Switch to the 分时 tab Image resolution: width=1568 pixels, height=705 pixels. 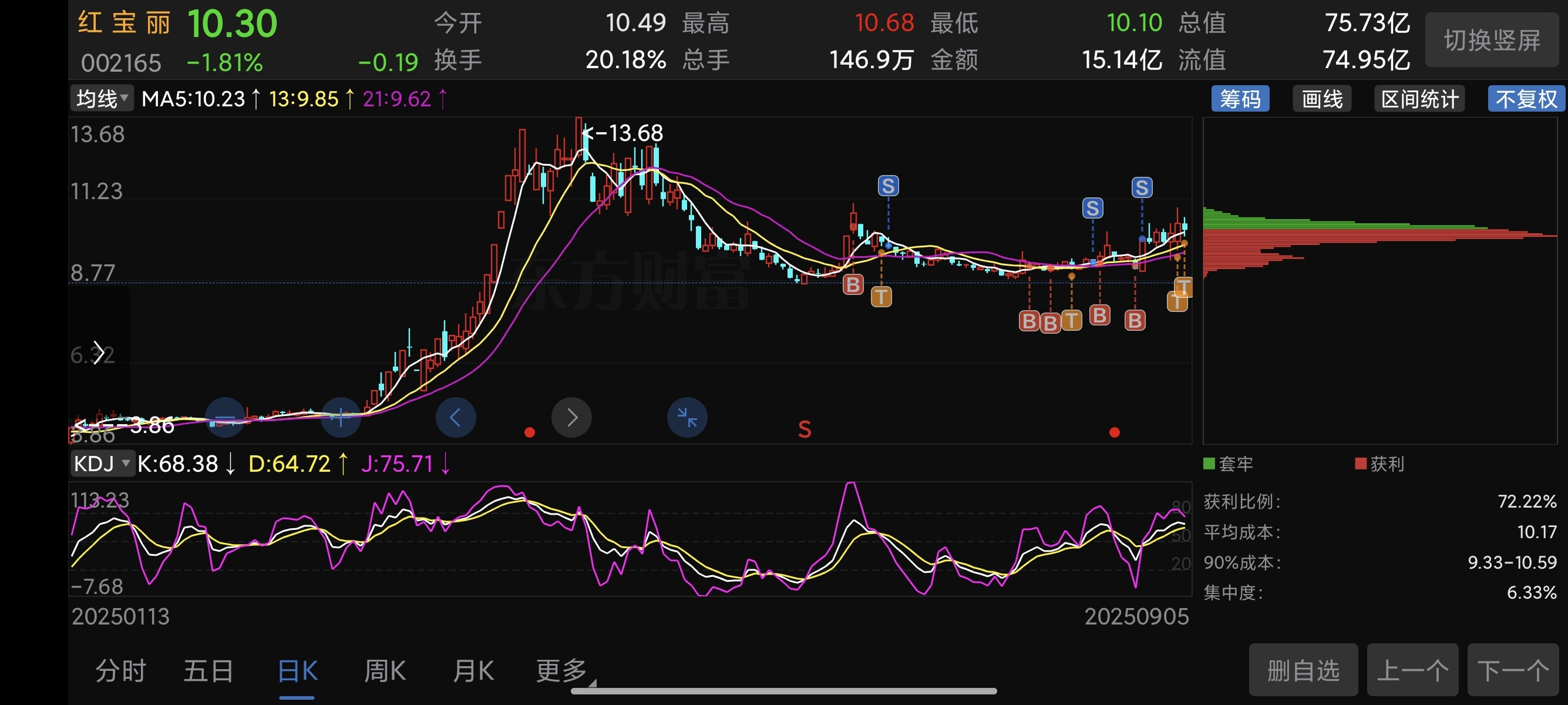click(x=120, y=671)
